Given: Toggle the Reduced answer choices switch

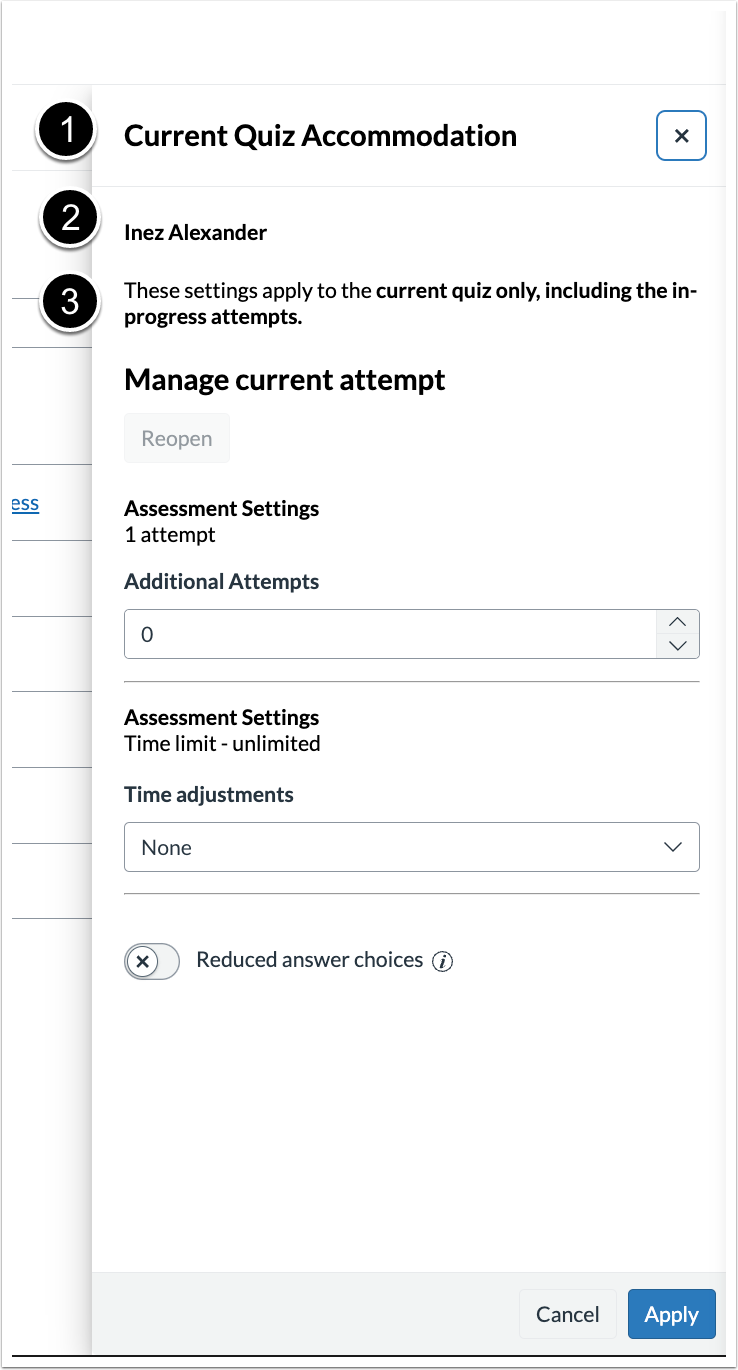Looking at the screenshot, I should tap(152, 961).
